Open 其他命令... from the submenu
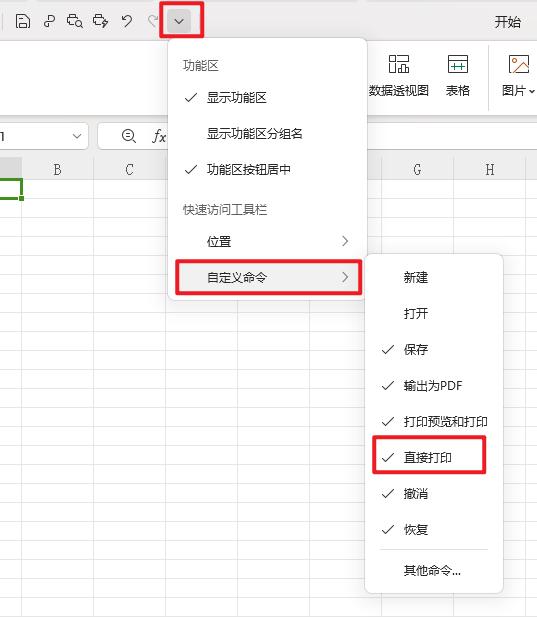The height and width of the screenshot is (617, 537). [x=434, y=570]
